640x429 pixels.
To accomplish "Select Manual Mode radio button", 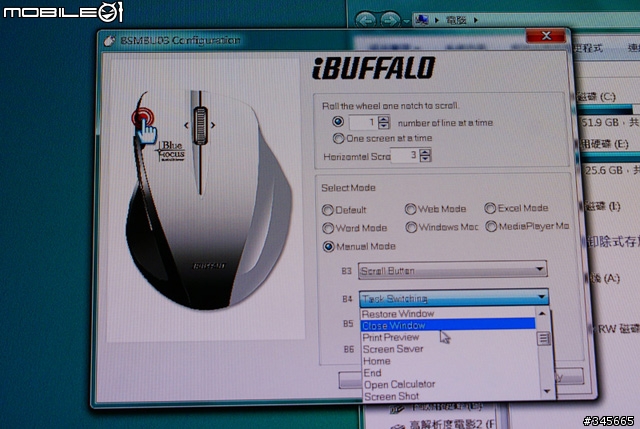I will pos(328,247).
